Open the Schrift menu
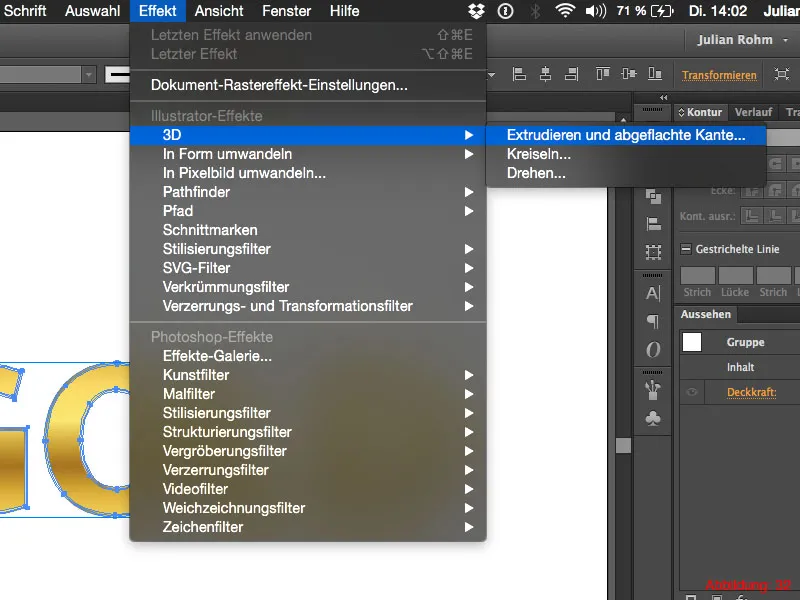Viewport: 800px width, 600px height. coord(24,11)
